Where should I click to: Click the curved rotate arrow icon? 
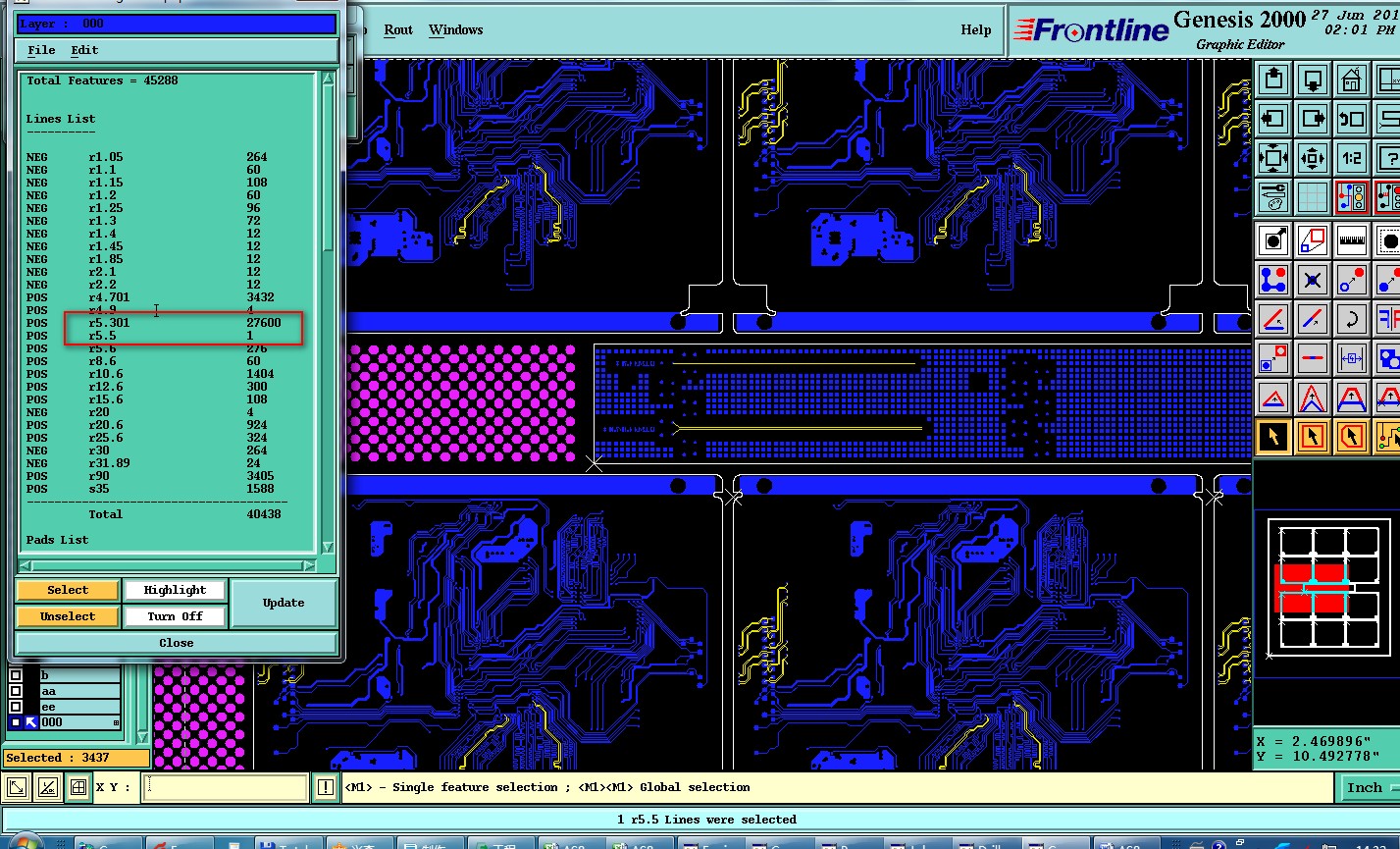(1352, 319)
